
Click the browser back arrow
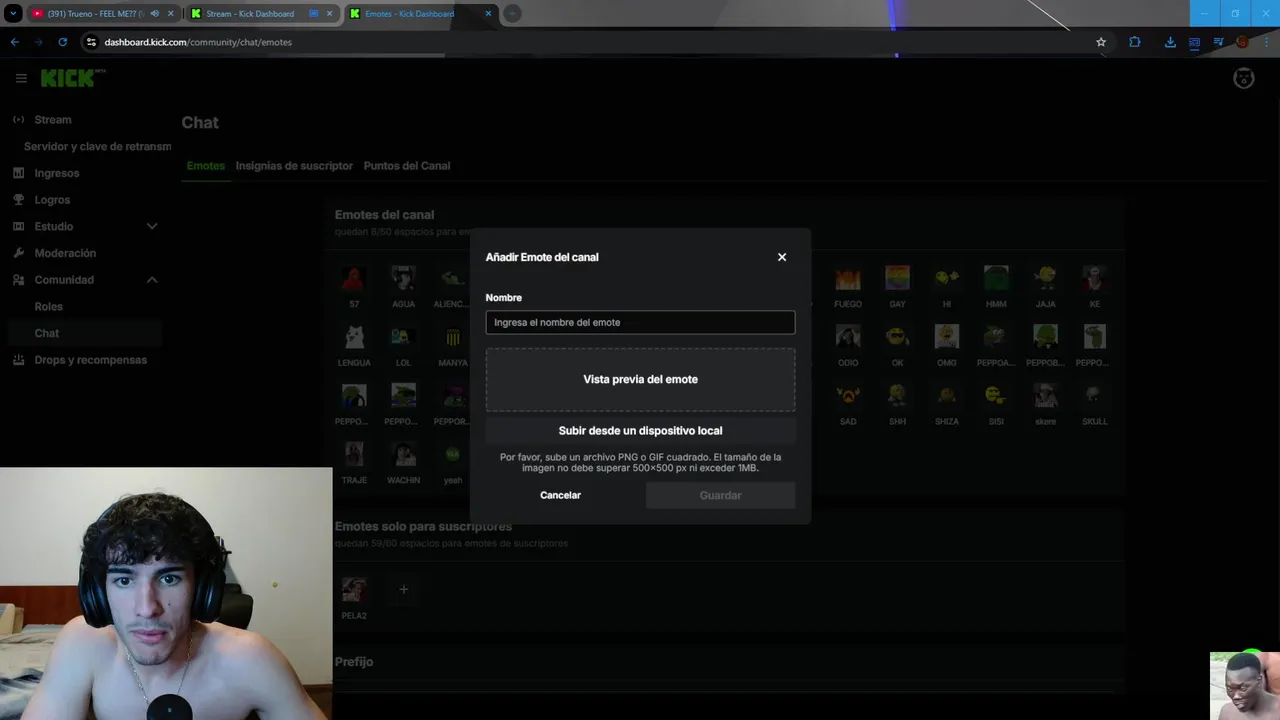tap(14, 42)
